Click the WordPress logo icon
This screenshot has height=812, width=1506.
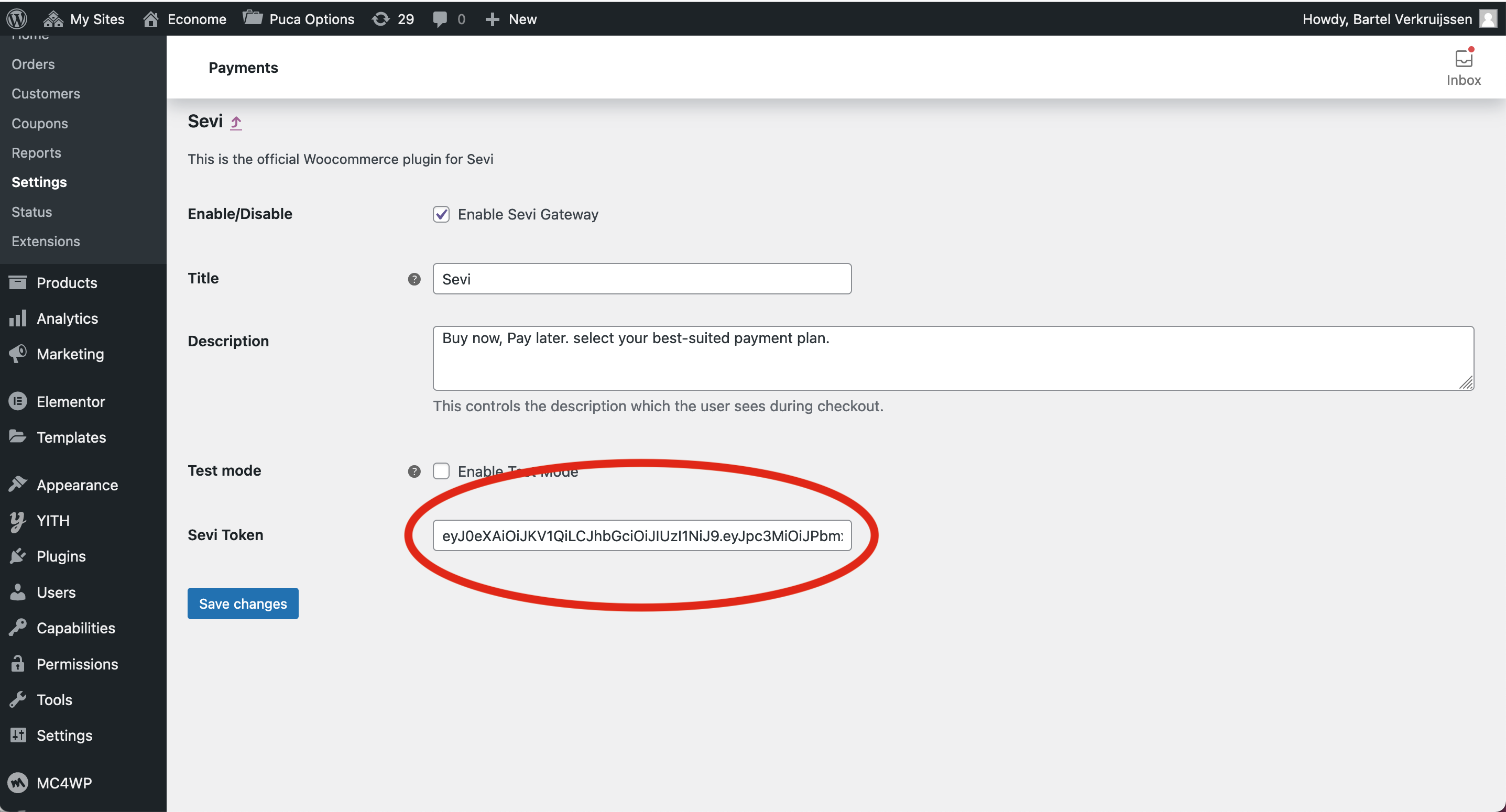point(17,19)
